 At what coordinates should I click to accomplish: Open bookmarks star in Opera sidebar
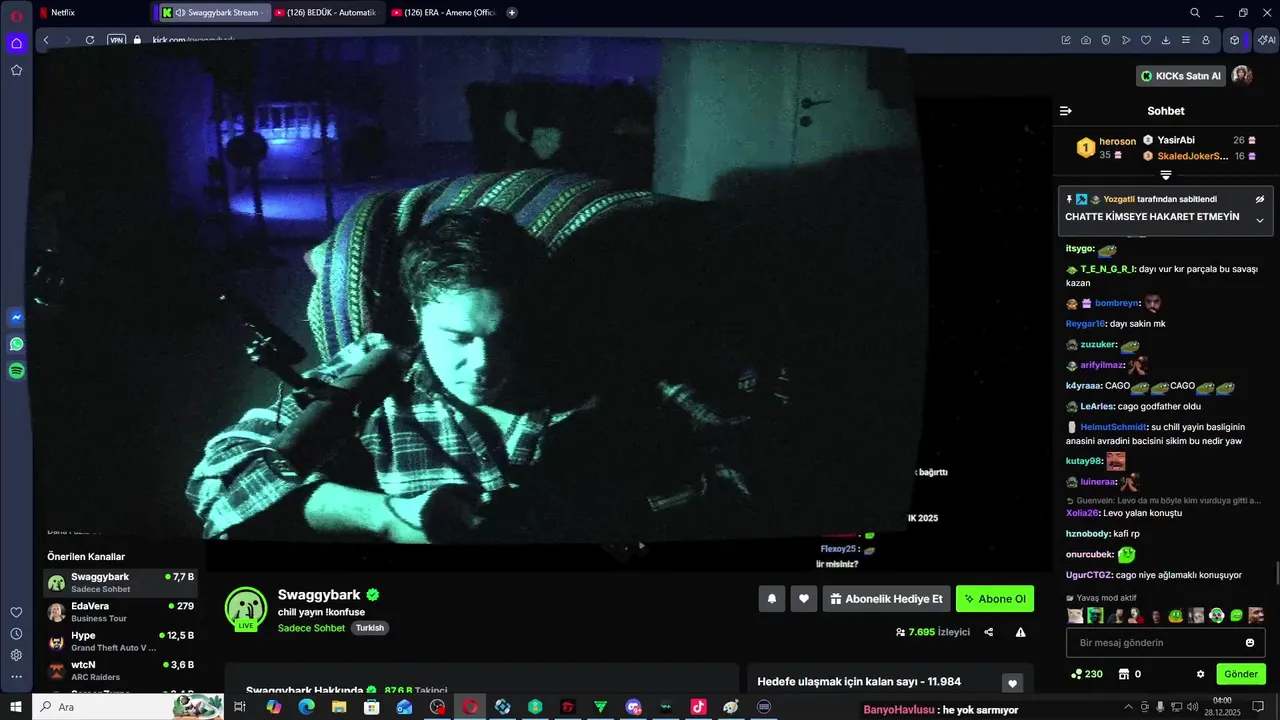[16, 70]
